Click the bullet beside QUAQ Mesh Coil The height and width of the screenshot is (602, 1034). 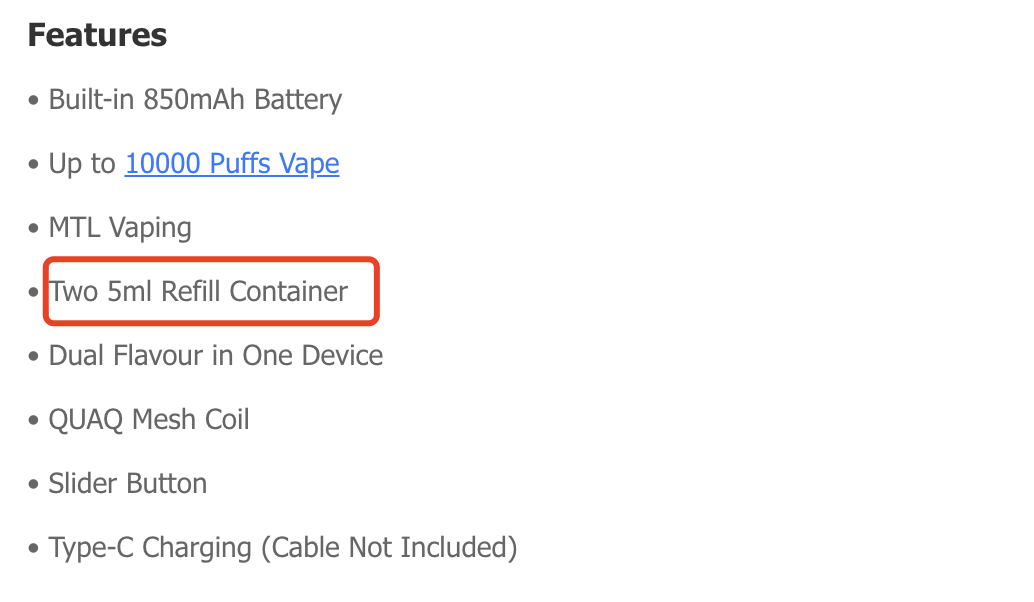tap(34, 420)
